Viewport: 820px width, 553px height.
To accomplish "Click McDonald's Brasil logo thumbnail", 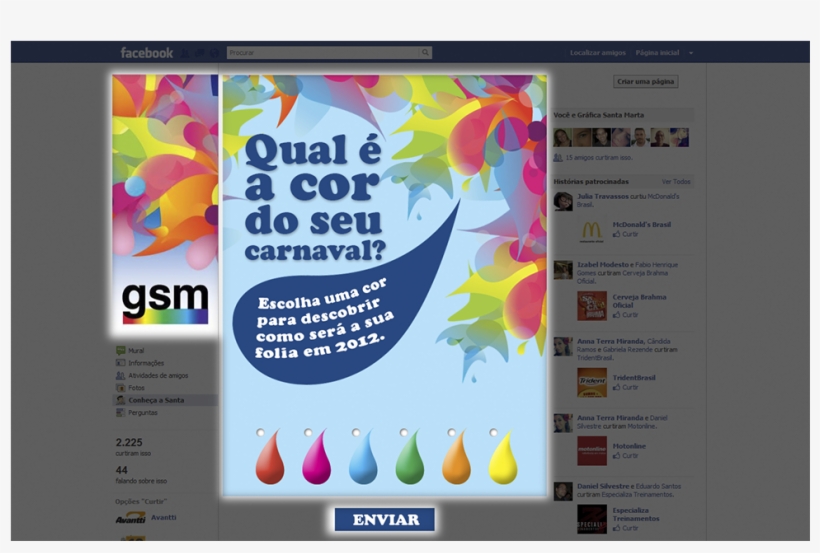I will tap(592, 231).
